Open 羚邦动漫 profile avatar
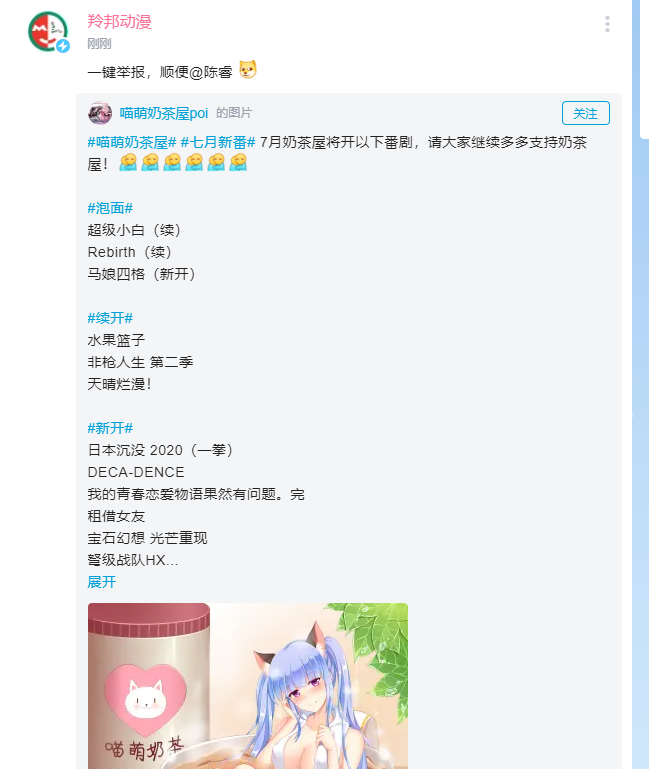This screenshot has width=649, height=769. pyautogui.click(x=48, y=31)
